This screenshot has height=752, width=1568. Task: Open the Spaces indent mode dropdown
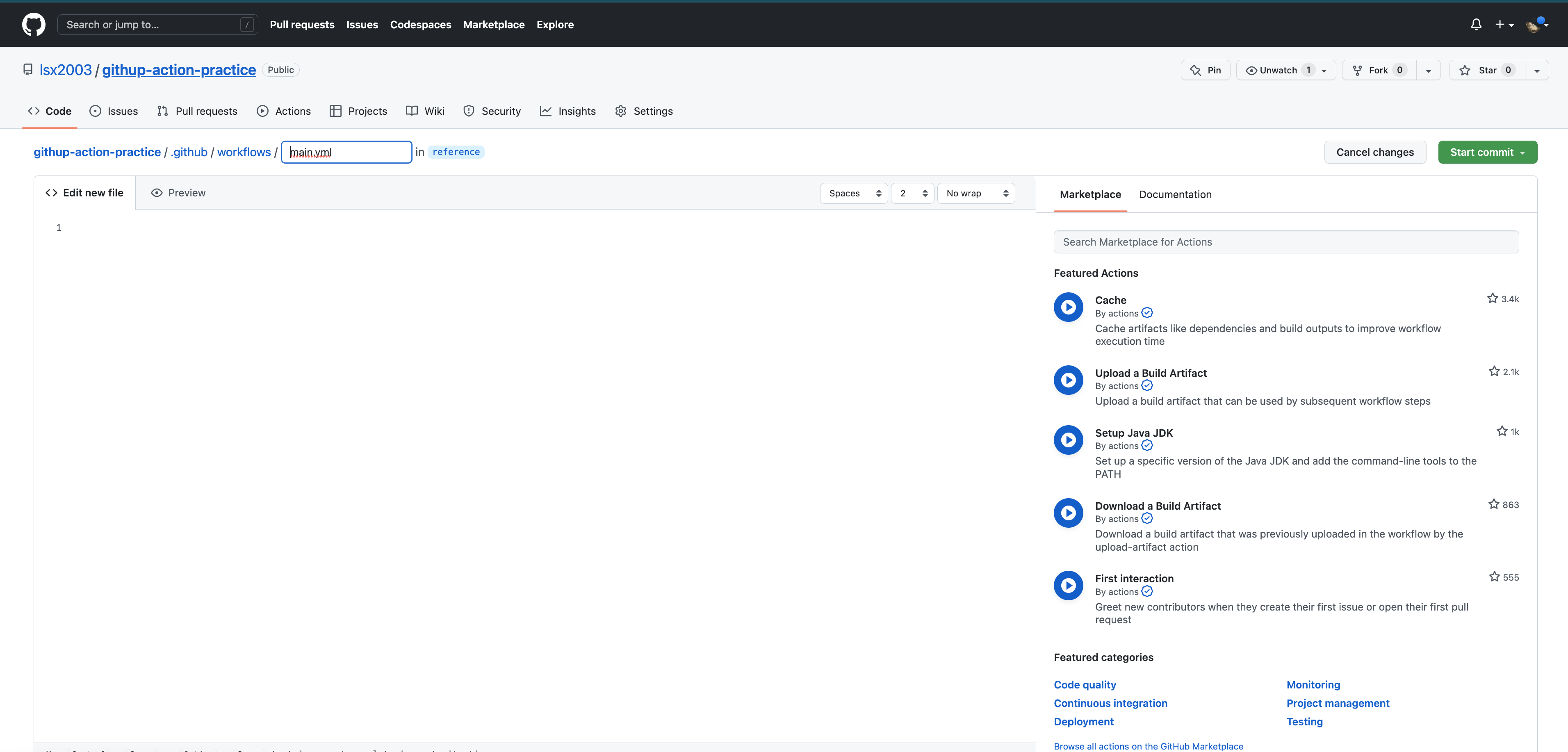tap(853, 193)
